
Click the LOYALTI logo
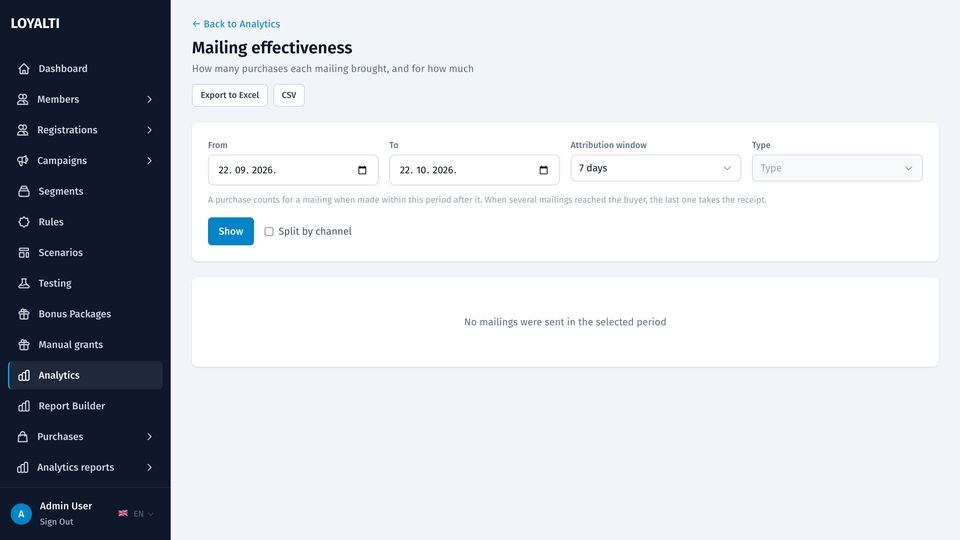pyautogui.click(x=35, y=23)
